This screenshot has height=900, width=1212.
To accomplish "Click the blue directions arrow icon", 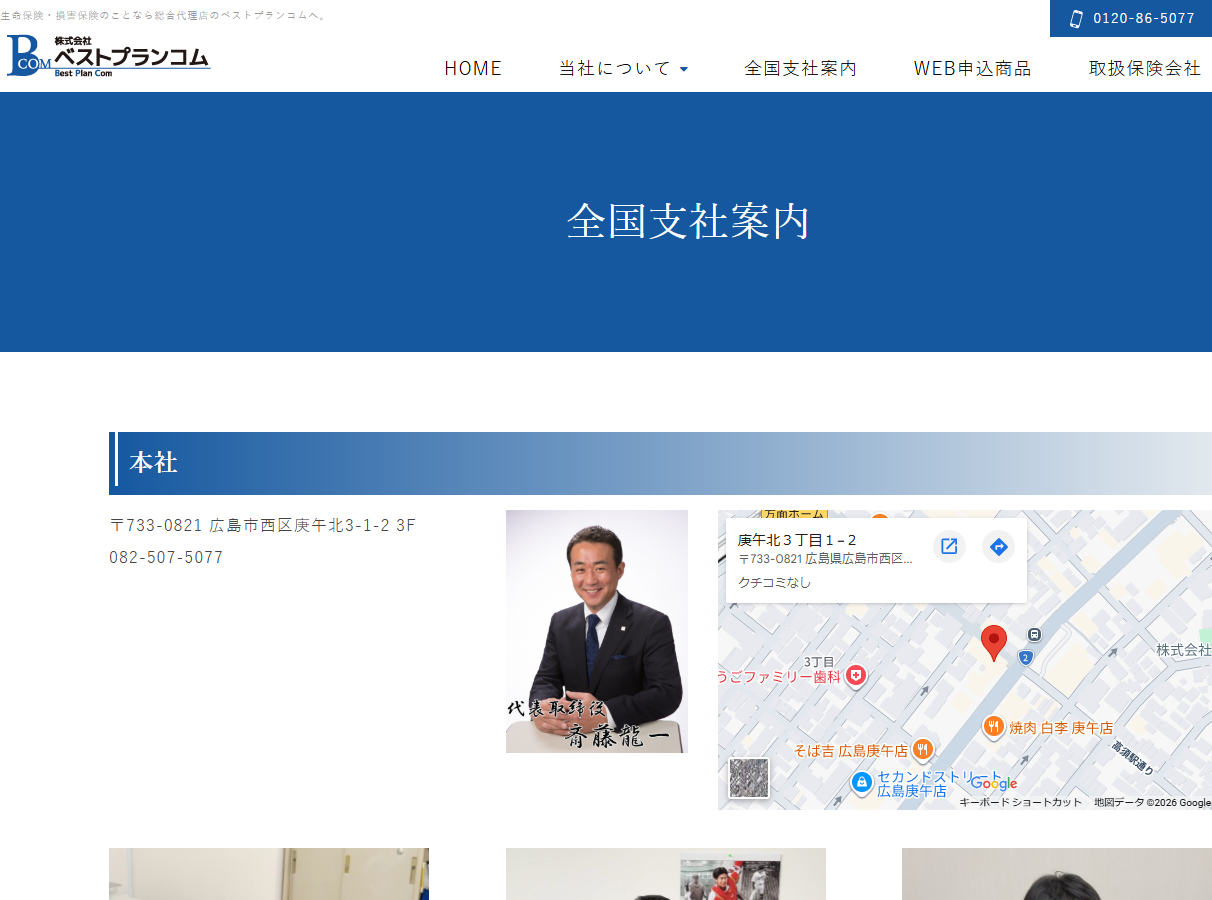I will (998, 546).
